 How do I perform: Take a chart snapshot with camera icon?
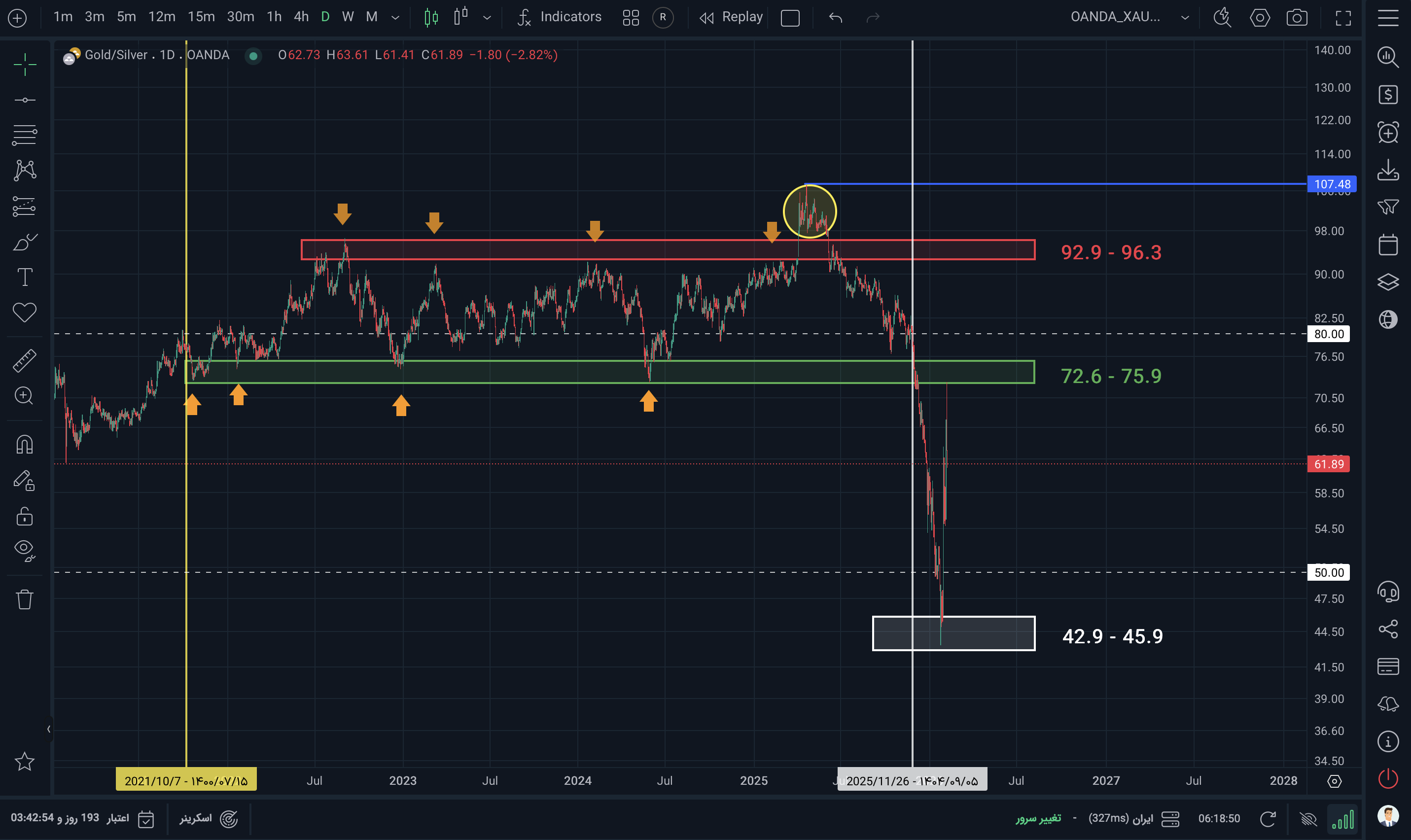pyautogui.click(x=1296, y=18)
